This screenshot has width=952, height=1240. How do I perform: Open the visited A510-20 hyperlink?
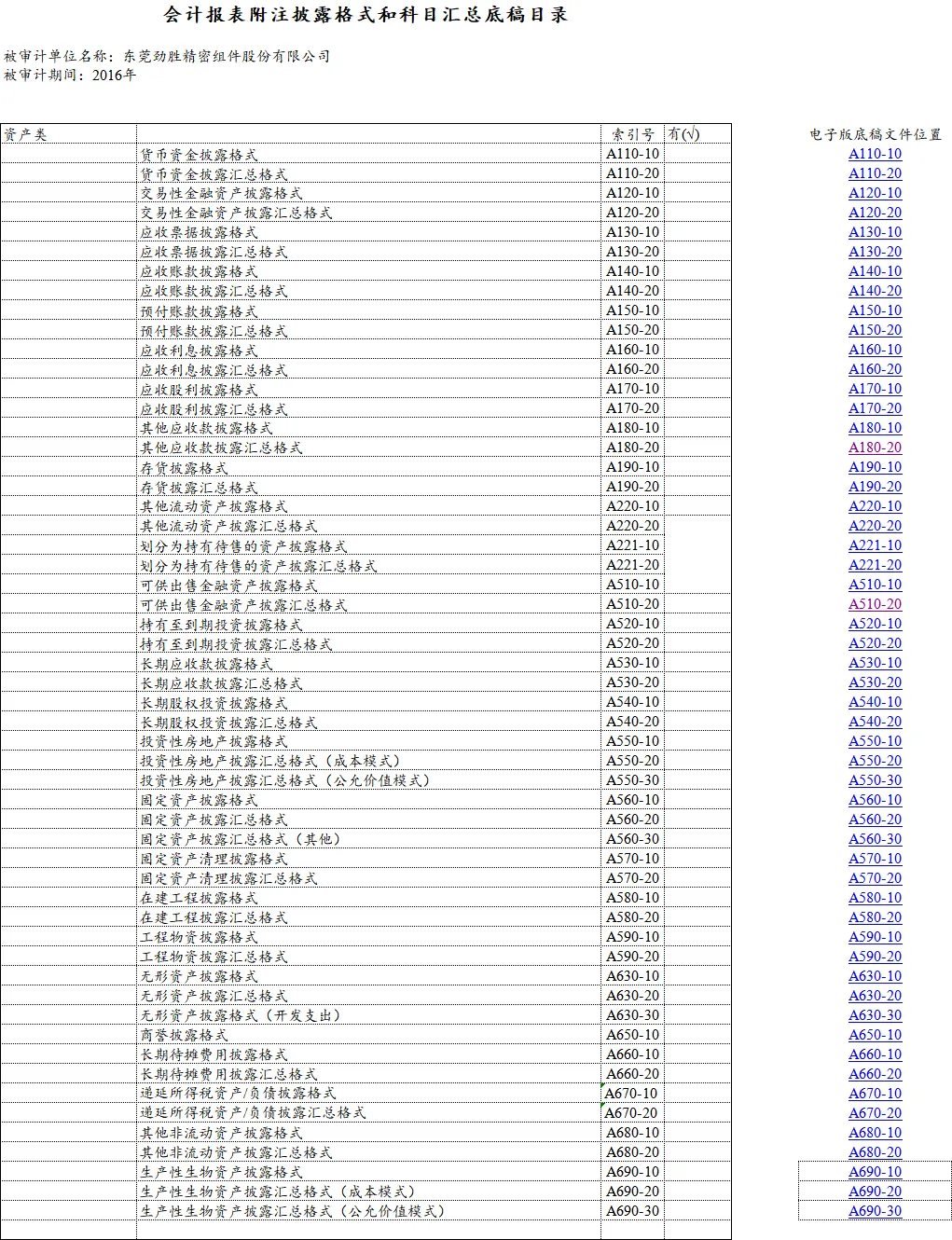point(875,604)
